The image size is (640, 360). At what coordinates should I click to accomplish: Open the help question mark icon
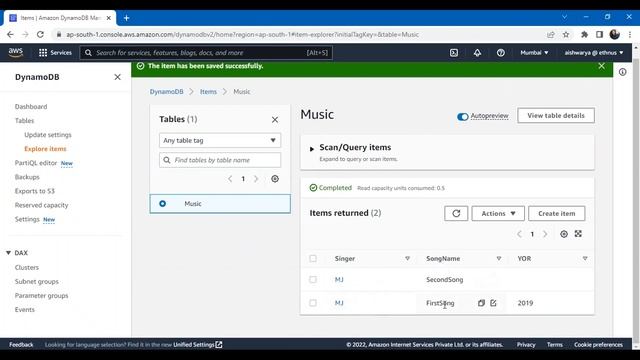500,53
